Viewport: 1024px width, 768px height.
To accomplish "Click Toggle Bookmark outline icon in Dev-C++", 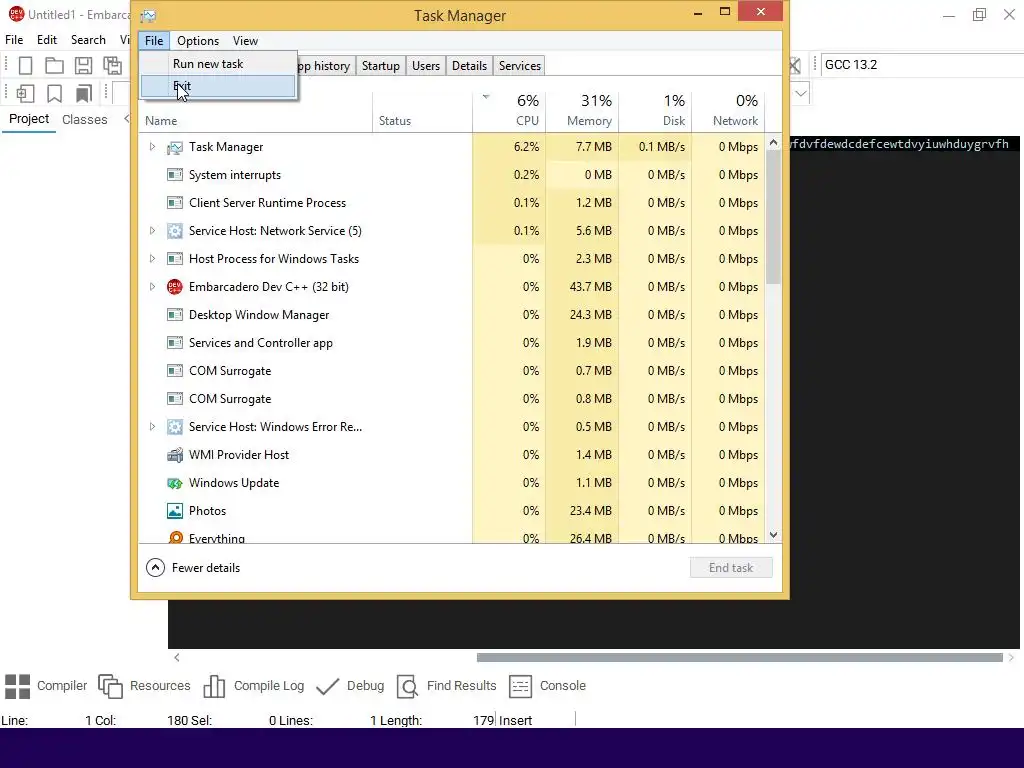I will pyautogui.click(x=54, y=93).
